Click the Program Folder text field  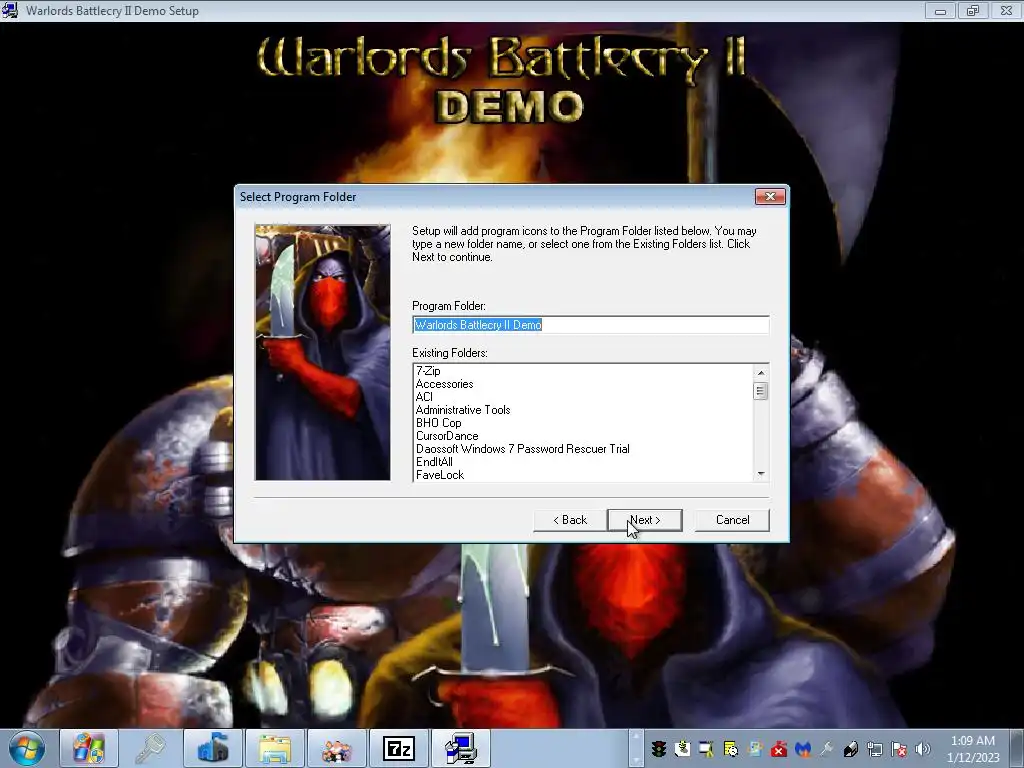tap(590, 325)
